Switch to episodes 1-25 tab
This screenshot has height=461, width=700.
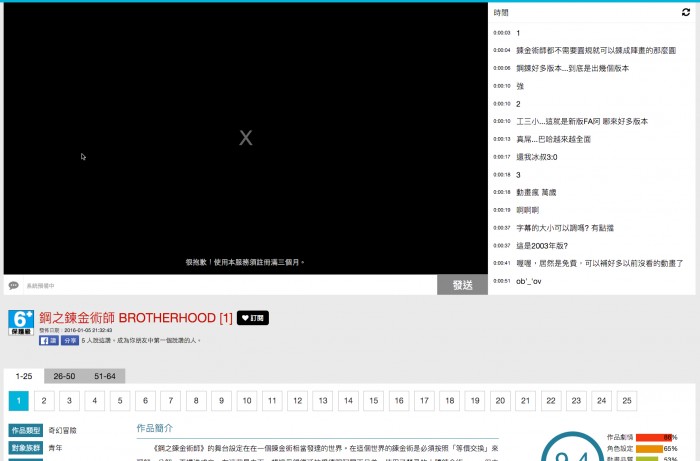click(x=24, y=376)
